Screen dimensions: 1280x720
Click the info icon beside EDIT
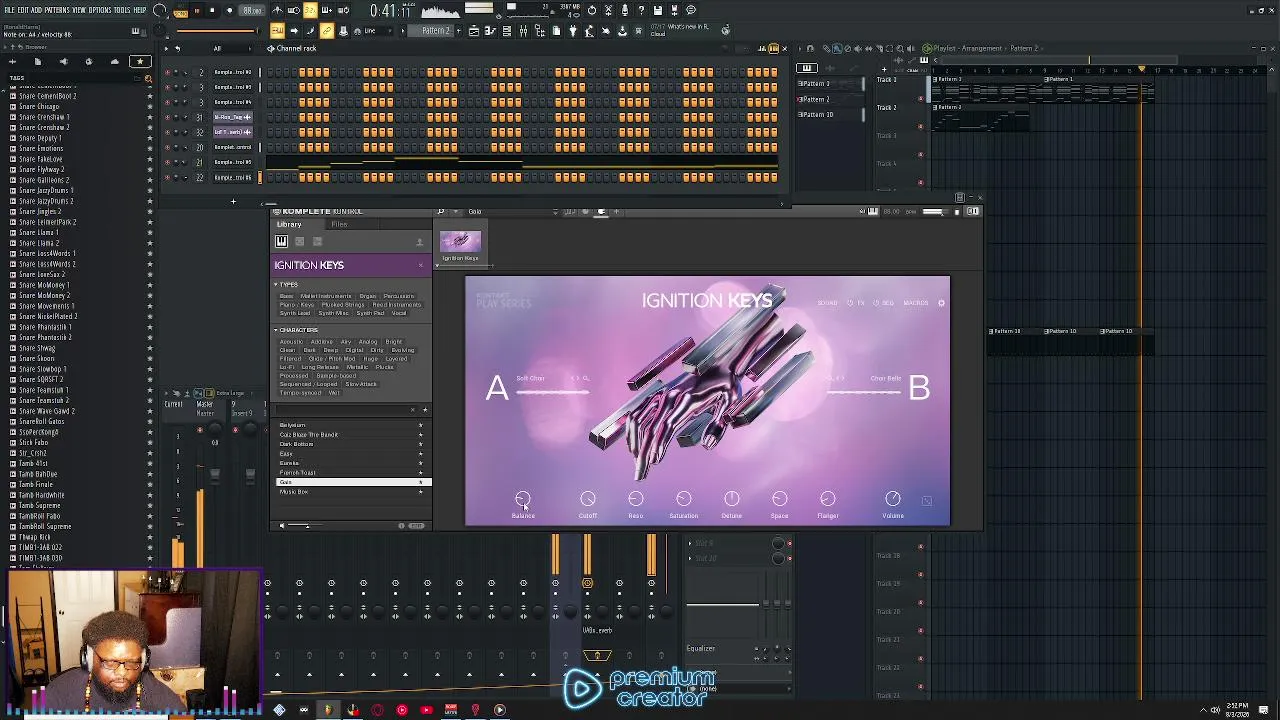tap(401, 526)
